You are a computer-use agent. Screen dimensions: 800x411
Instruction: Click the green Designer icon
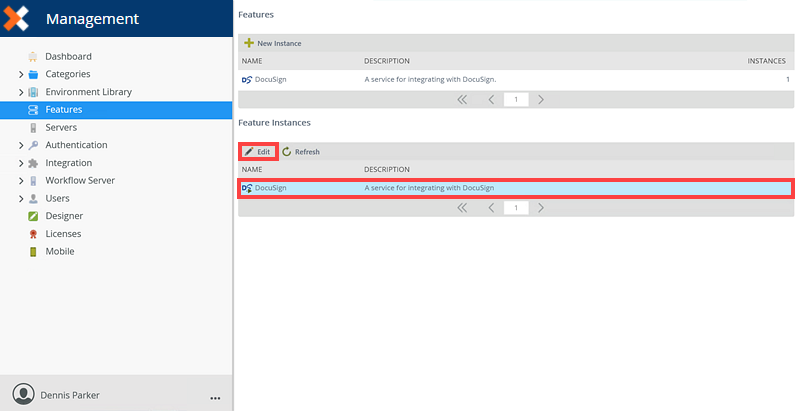click(x=33, y=216)
